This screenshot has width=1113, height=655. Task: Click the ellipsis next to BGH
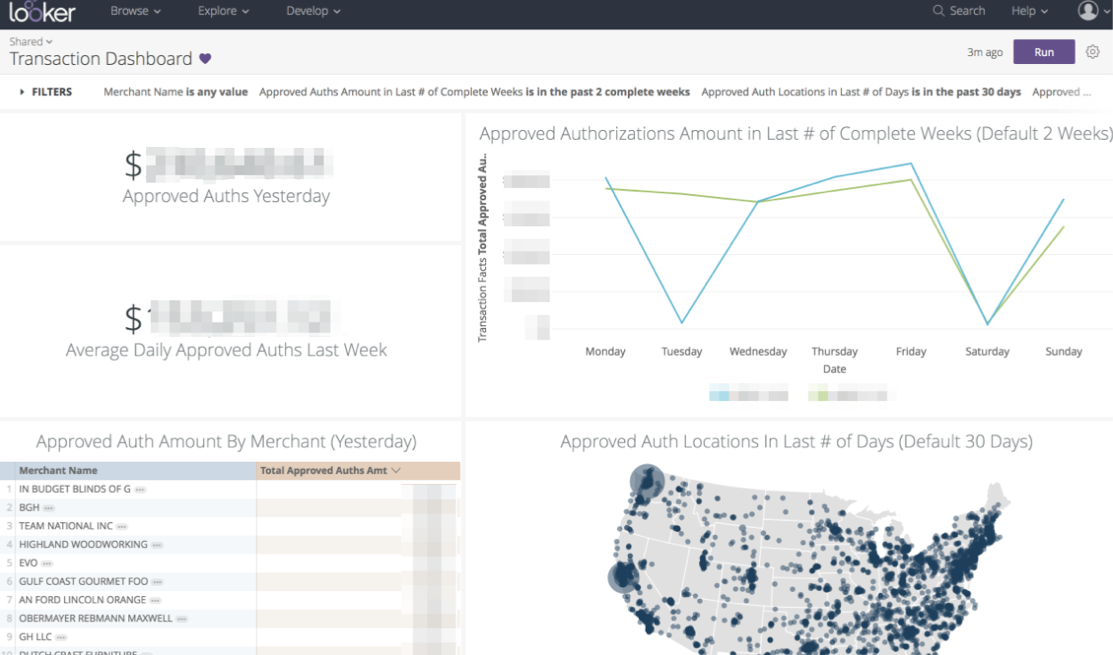tap(48, 508)
